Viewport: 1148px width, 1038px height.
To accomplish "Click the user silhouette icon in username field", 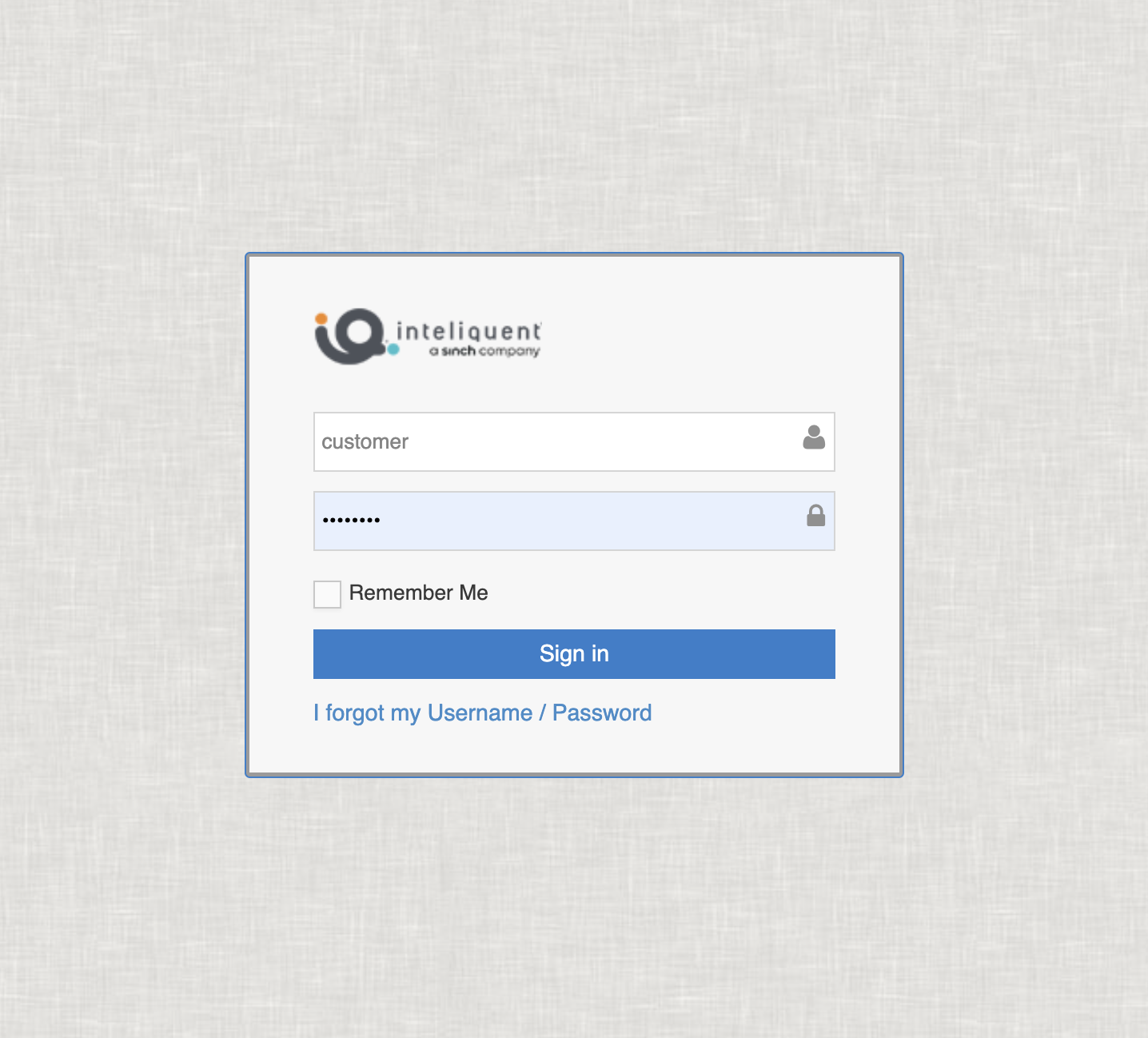I will (x=814, y=437).
